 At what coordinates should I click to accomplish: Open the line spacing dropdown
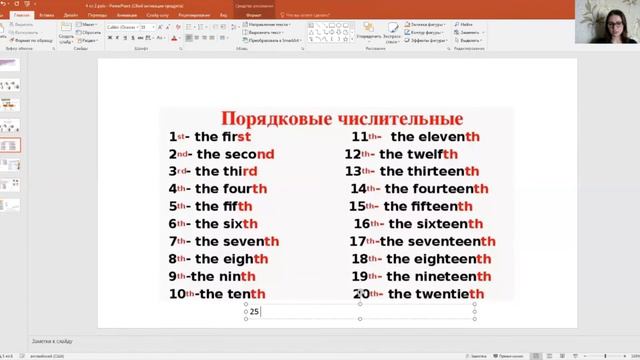pos(235,27)
